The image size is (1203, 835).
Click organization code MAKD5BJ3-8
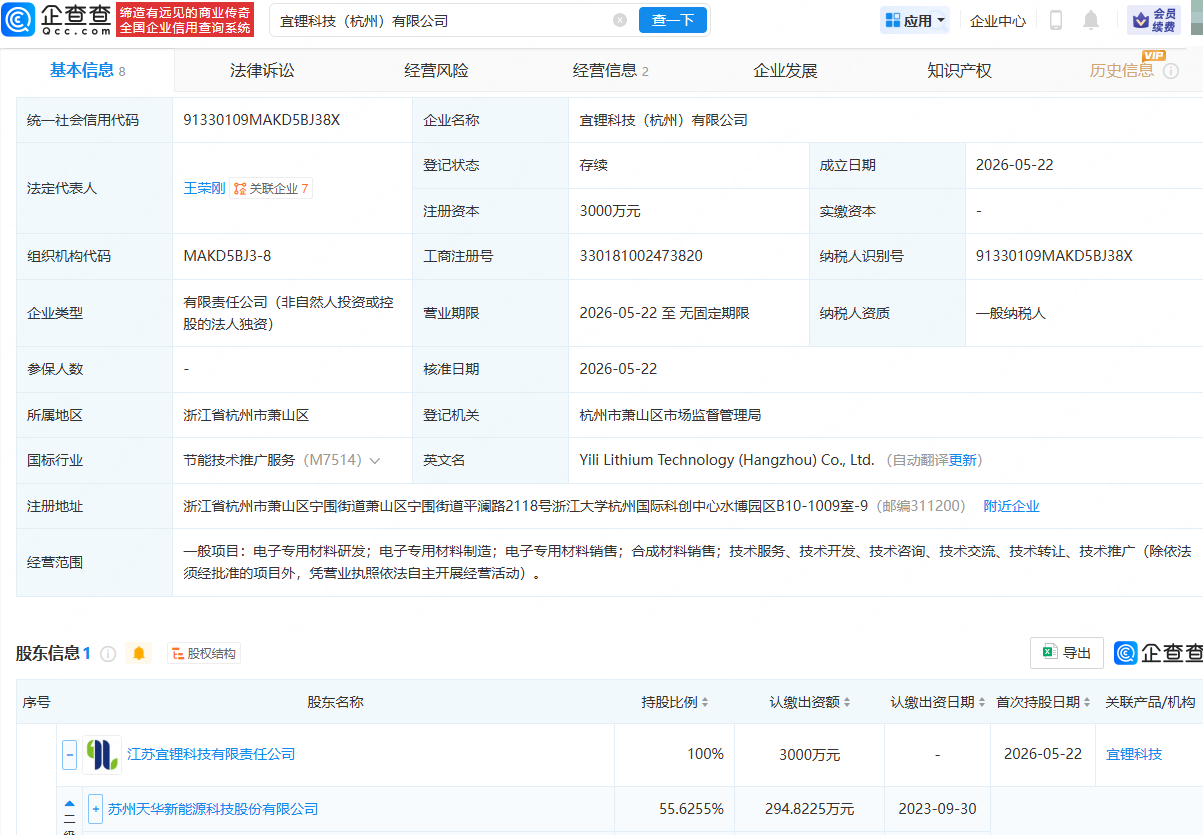pyautogui.click(x=227, y=256)
